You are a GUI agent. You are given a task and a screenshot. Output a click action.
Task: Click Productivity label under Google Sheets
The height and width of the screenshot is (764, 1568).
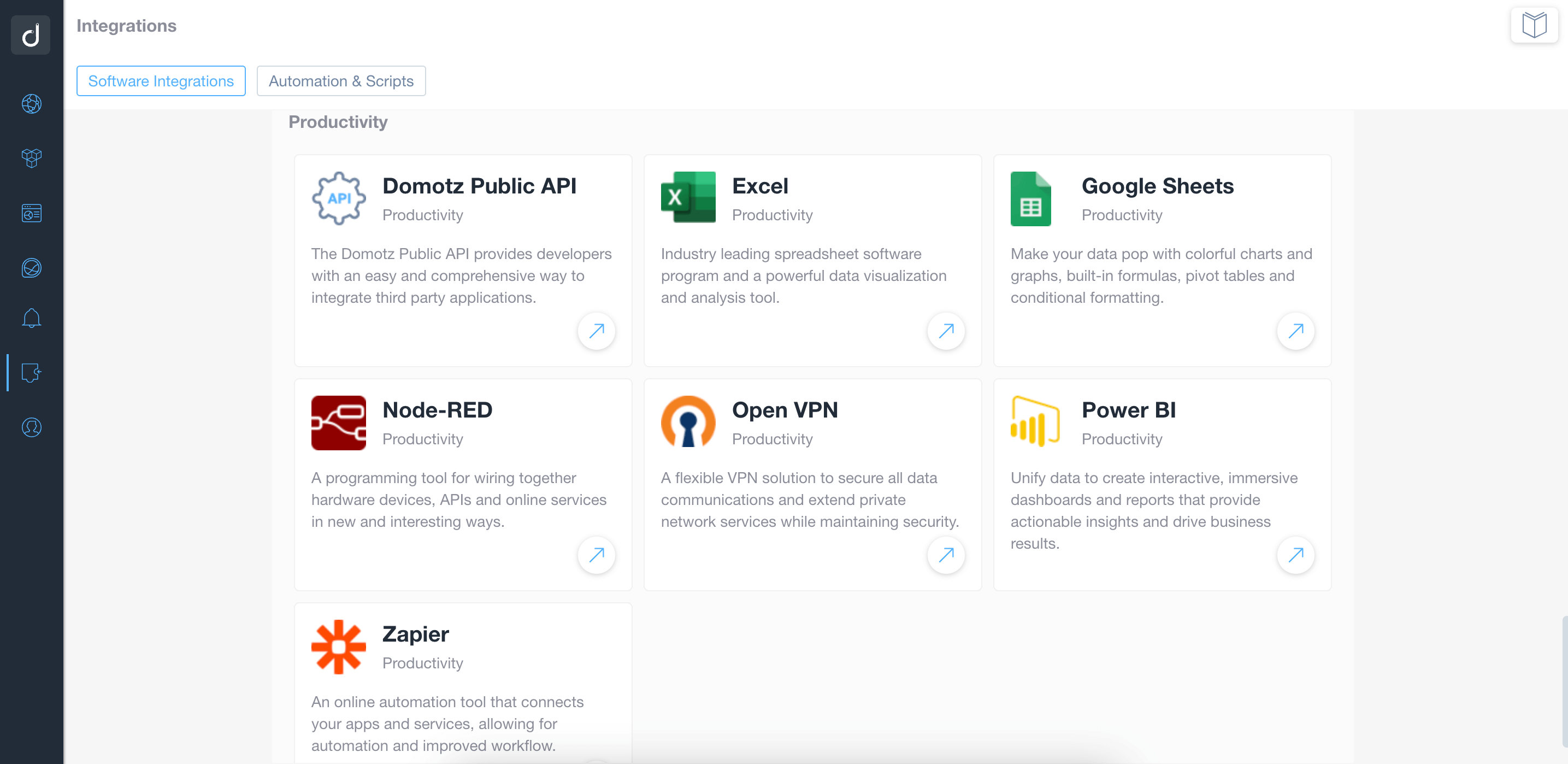[x=1121, y=215]
